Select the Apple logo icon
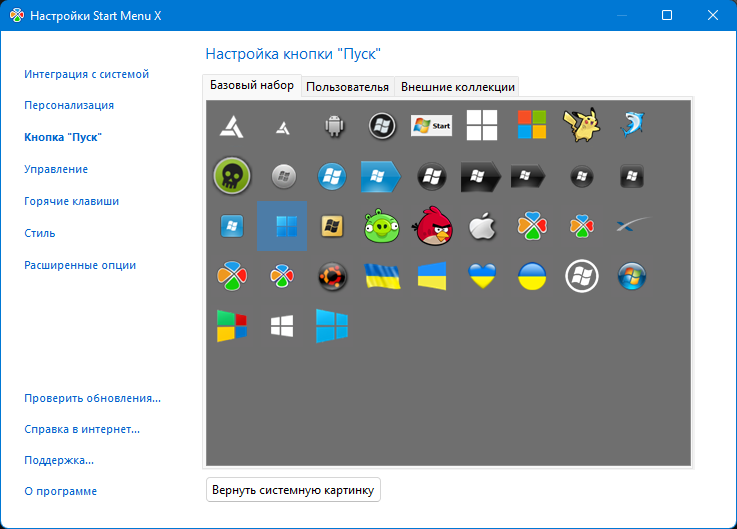Viewport: 737px width, 529px height. click(482, 226)
